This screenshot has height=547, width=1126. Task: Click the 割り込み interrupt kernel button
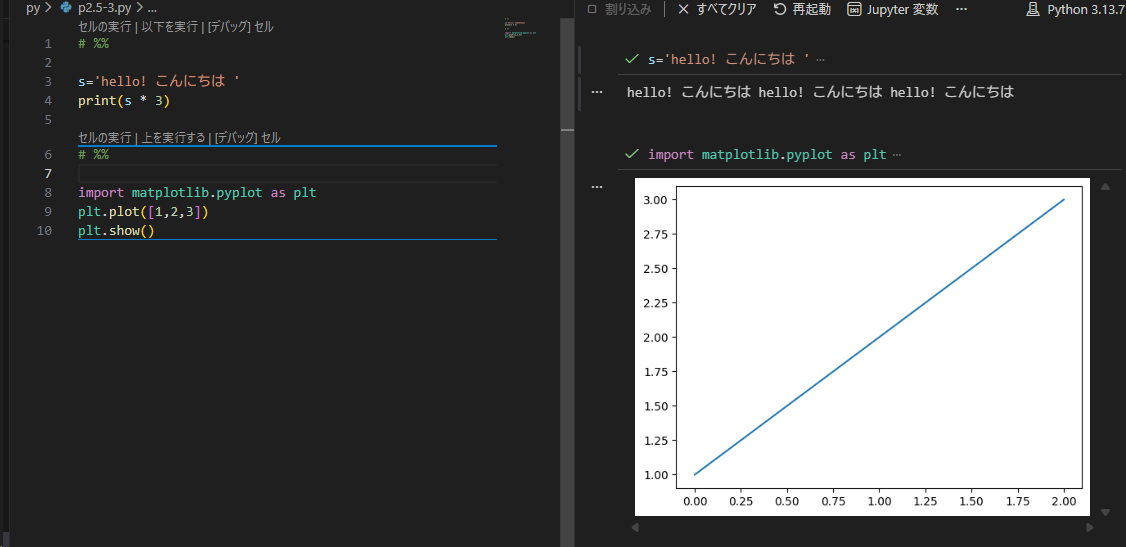coord(620,9)
